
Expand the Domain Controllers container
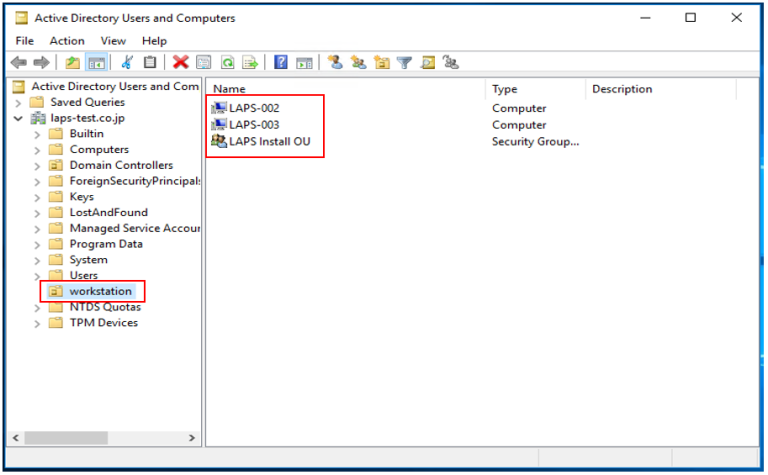tap(37, 165)
